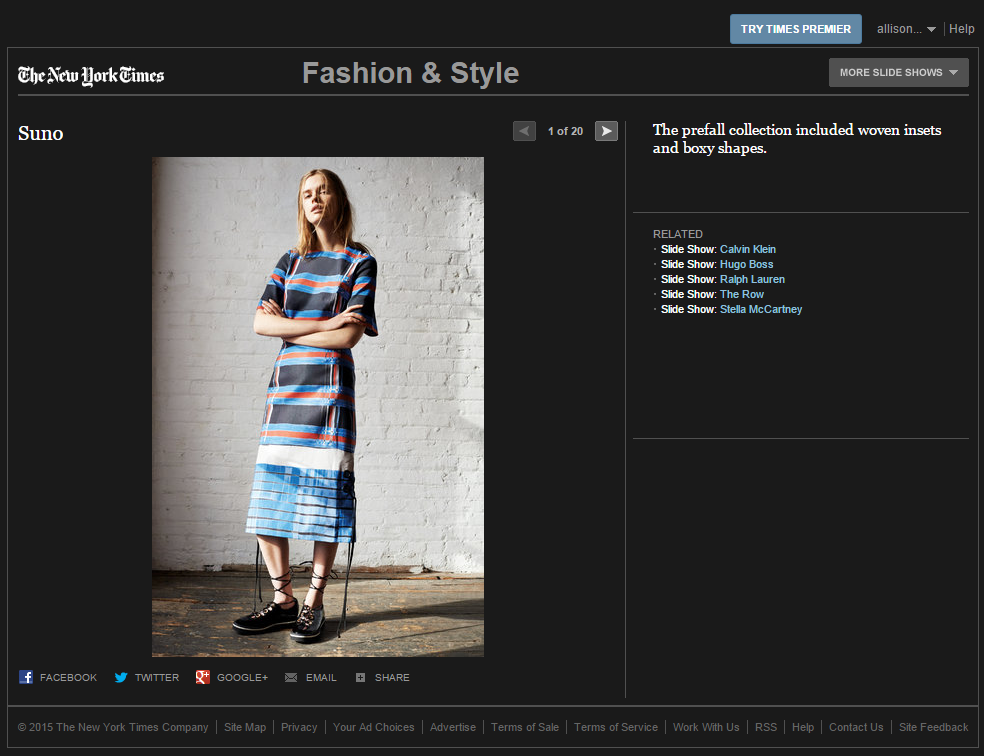The height and width of the screenshot is (756, 984).
Task: Expand the More Slide Shows dropdown
Action: (899, 73)
